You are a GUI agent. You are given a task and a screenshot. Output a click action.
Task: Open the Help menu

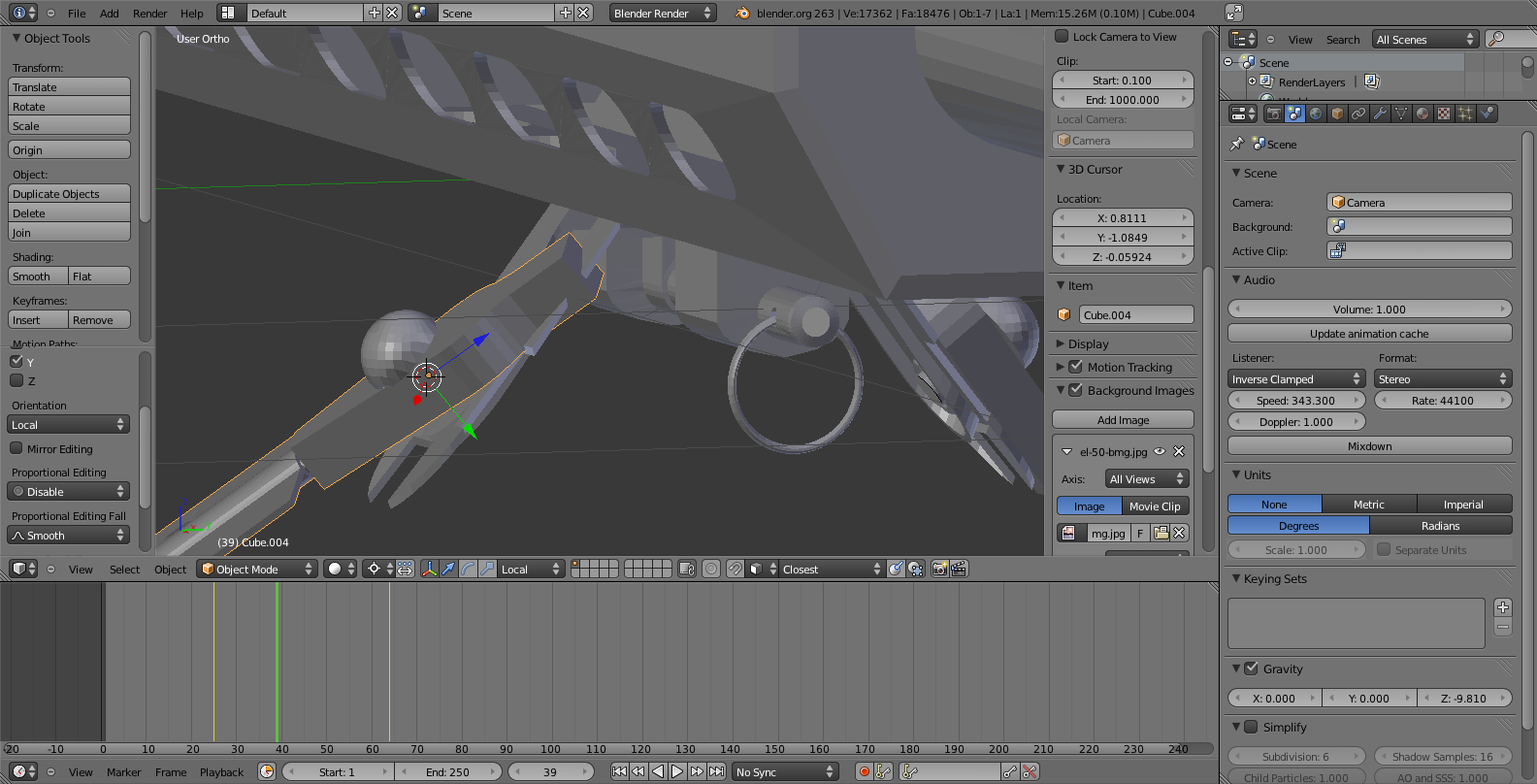[x=192, y=14]
